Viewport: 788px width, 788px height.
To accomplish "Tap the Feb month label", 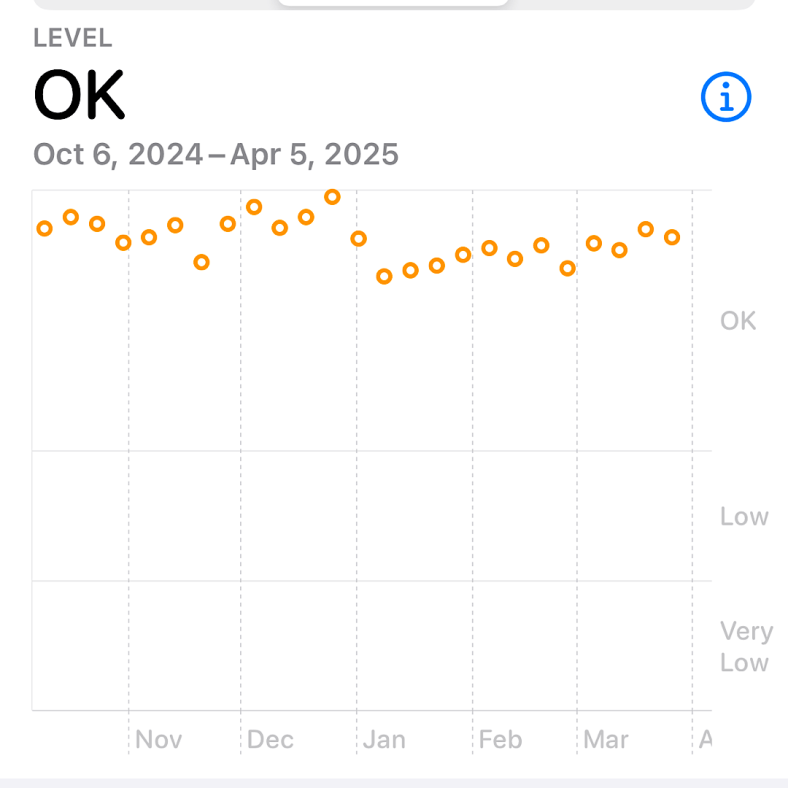I will [x=500, y=740].
